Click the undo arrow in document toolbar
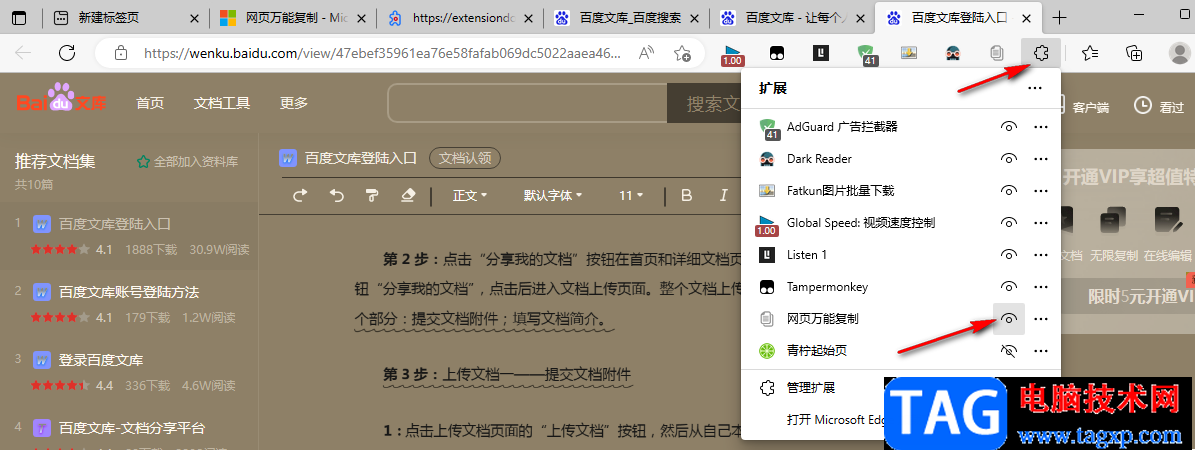Image resolution: width=1195 pixels, height=450 pixels. pos(337,195)
